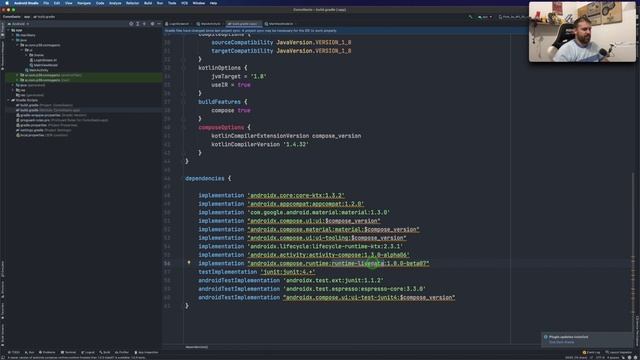Open the Layout Inspector tool window

click(x=618, y=352)
